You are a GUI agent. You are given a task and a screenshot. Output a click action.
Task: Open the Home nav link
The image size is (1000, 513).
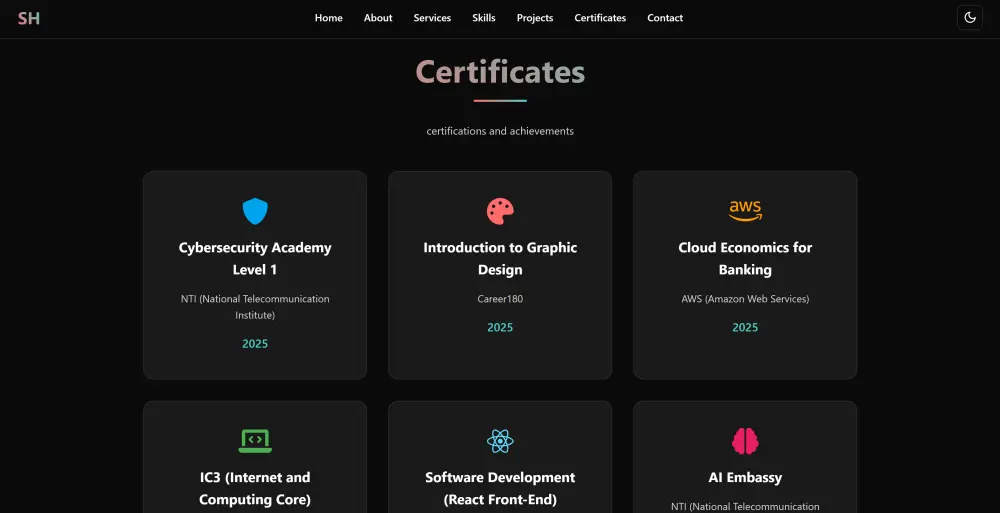(x=328, y=18)
